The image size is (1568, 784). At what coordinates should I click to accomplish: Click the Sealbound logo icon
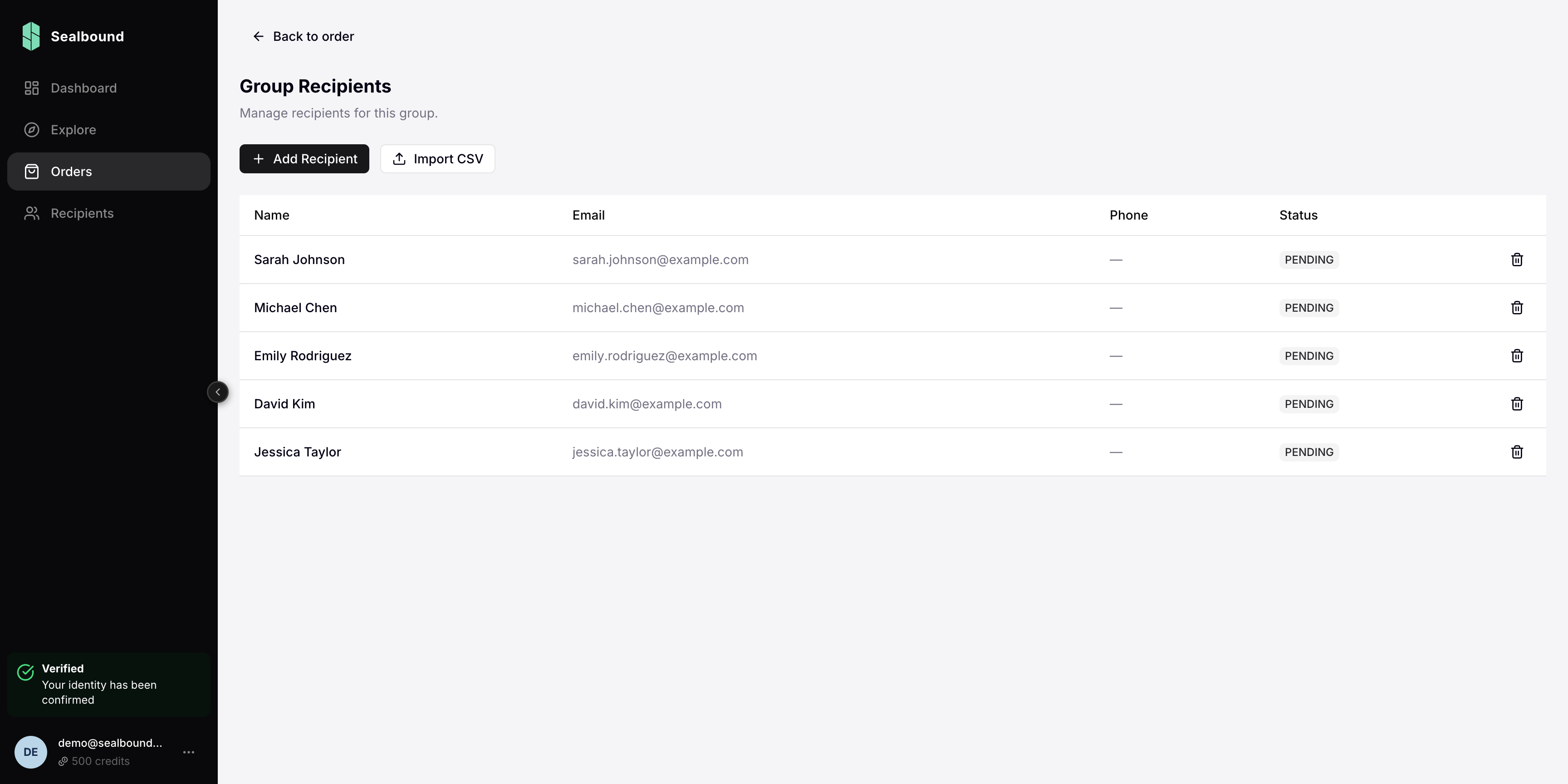[x=31, y=36]
